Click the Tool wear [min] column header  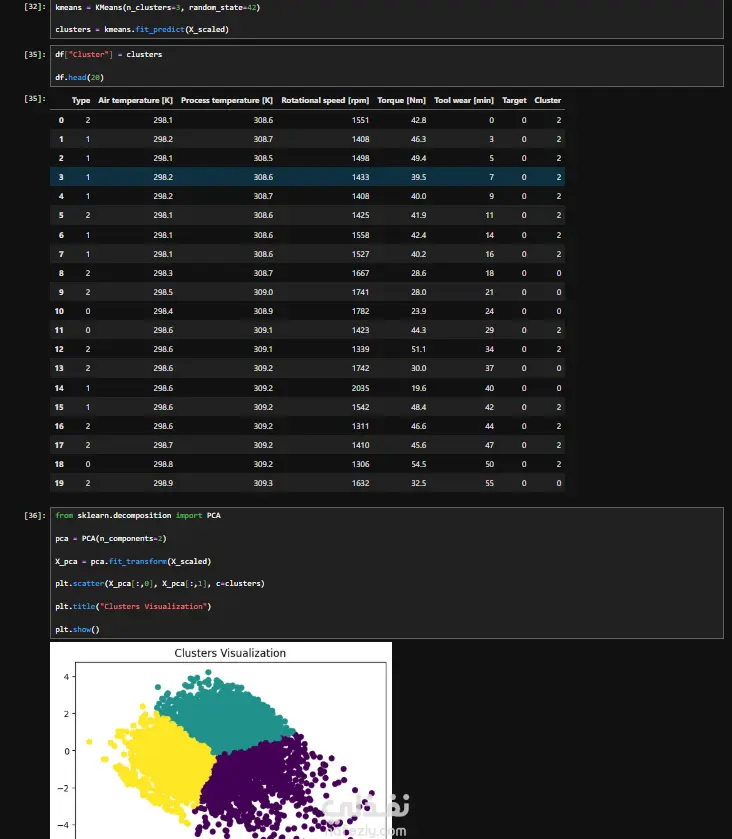(x=463, y=100)
